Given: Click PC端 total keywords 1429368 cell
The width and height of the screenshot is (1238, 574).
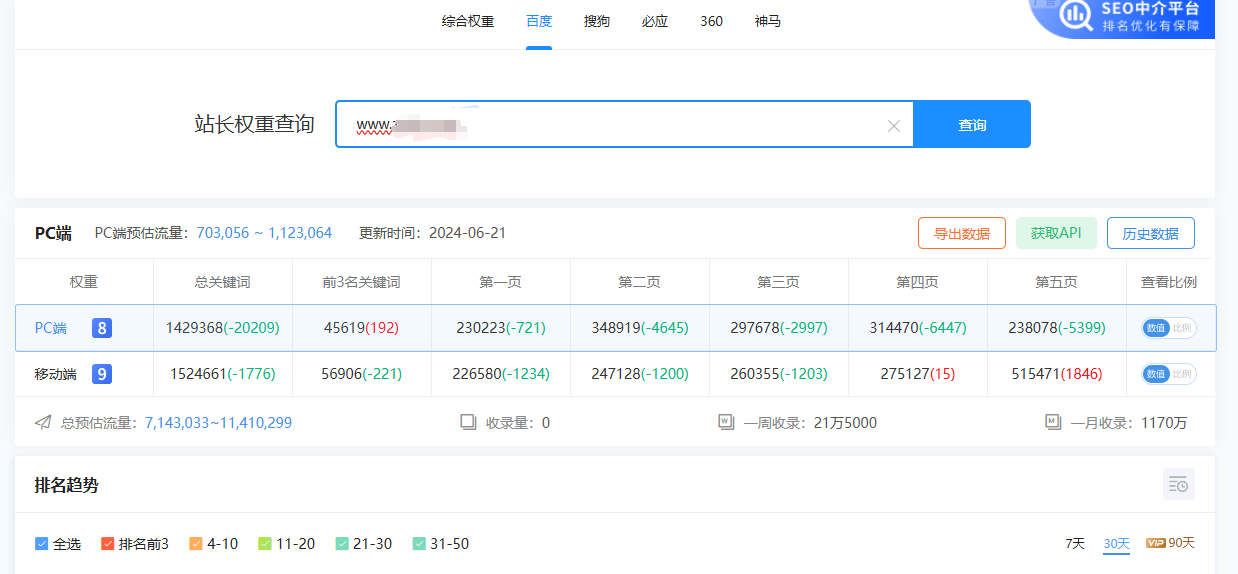Looking at the screenshot, I should coord(222,328).
